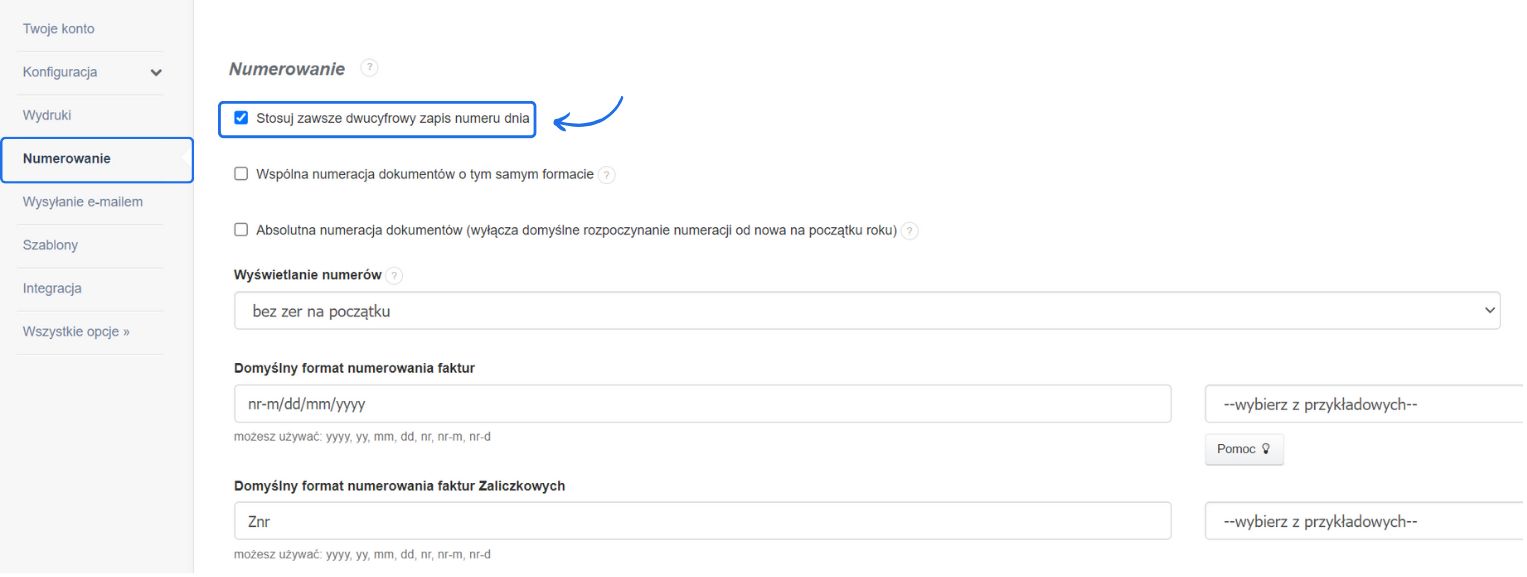
Task: Enable Wspólna numeracja dokumentów checkbox
Action: pos(241,174)
